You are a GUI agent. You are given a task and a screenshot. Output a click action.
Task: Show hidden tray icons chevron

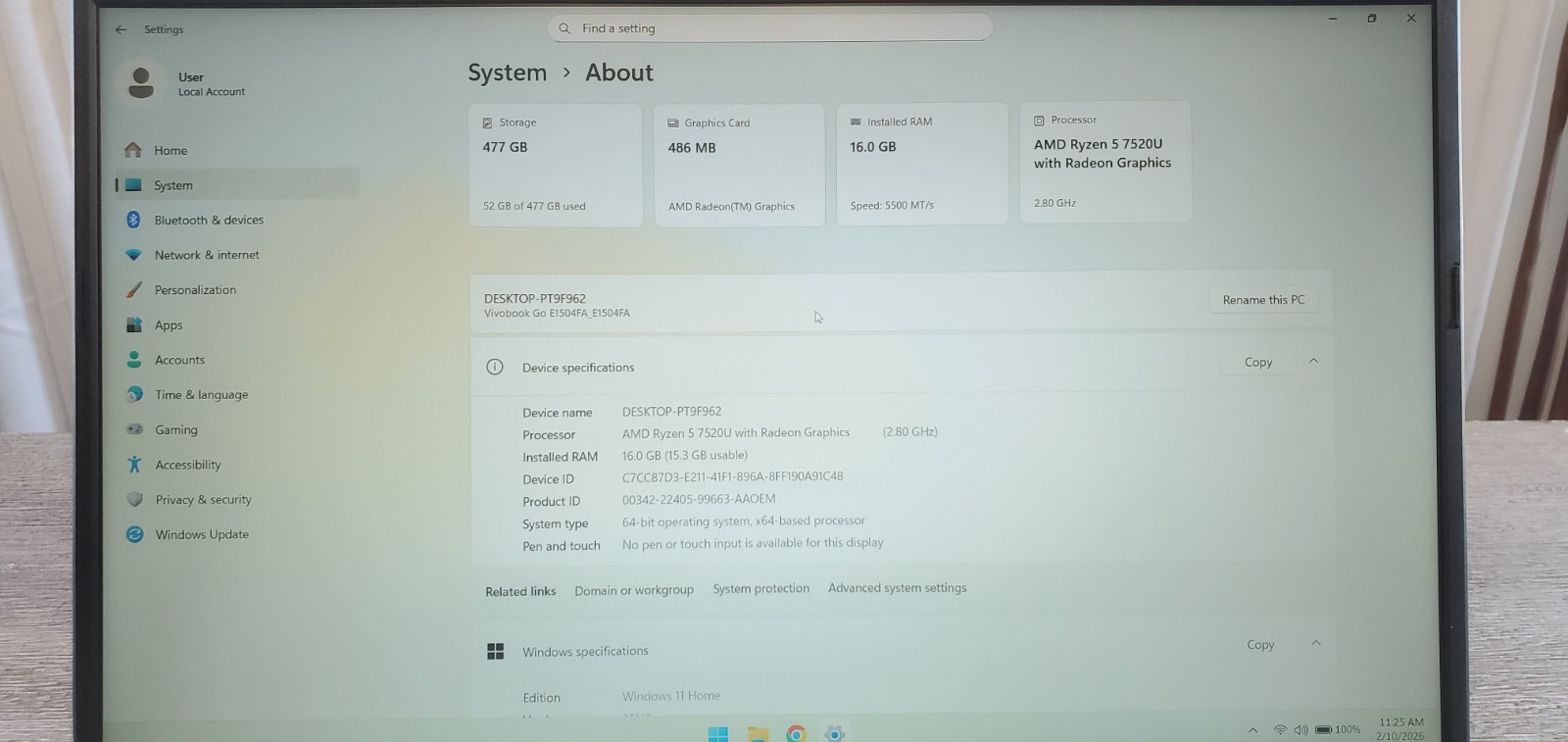tap(1252, 730)
